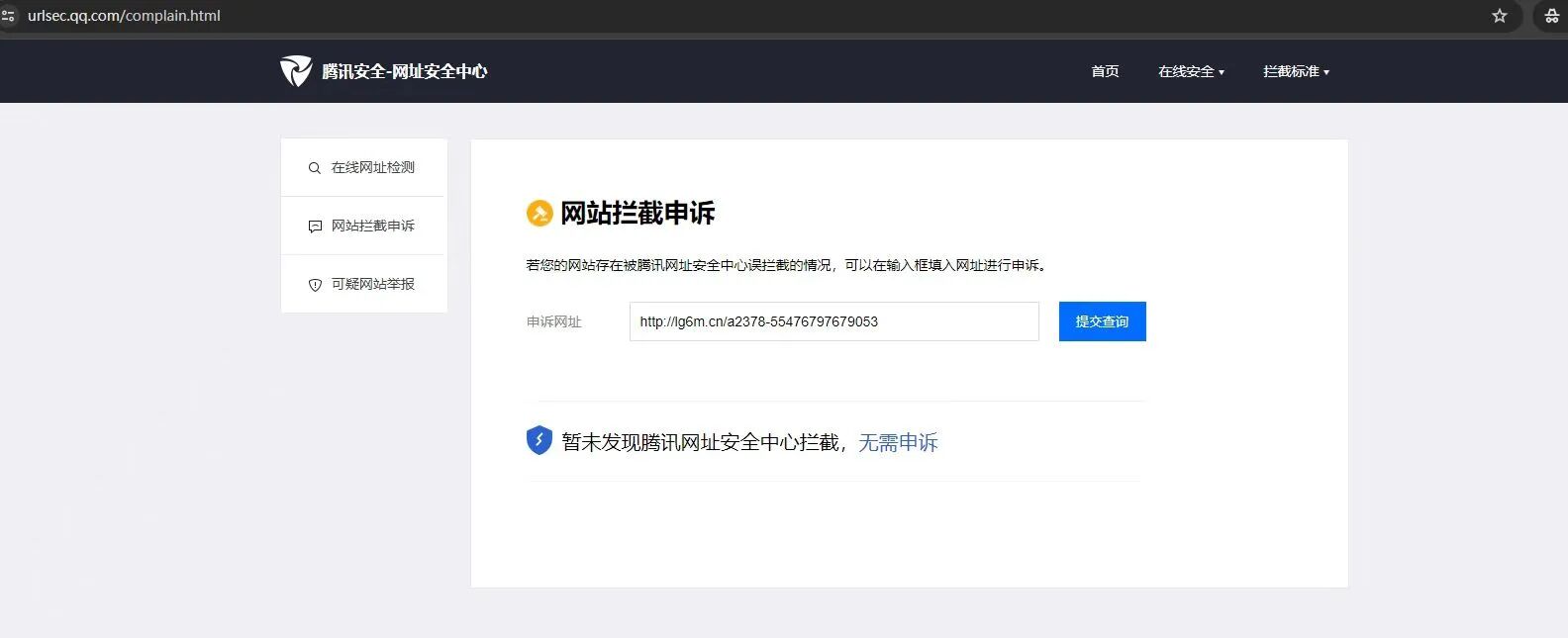
Task: Bookmark this page with star icon
Action: 1500,16
